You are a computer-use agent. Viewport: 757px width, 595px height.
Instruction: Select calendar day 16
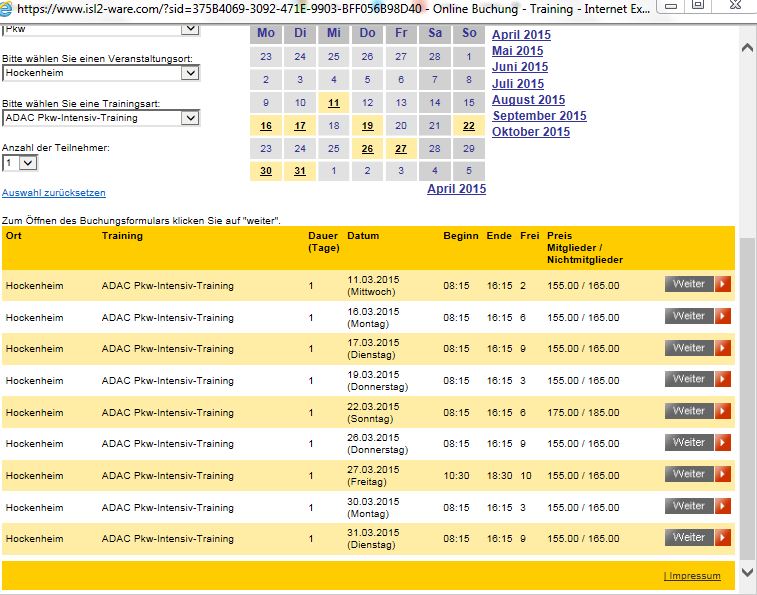click(x=266, y=126)
